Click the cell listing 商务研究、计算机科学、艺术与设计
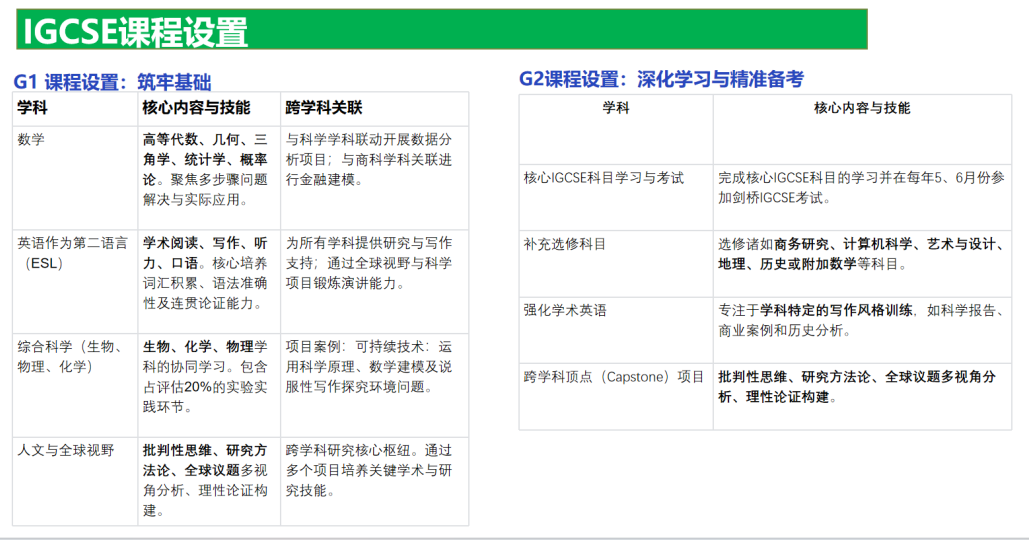The image size is (1029, 540). (862, 264)
